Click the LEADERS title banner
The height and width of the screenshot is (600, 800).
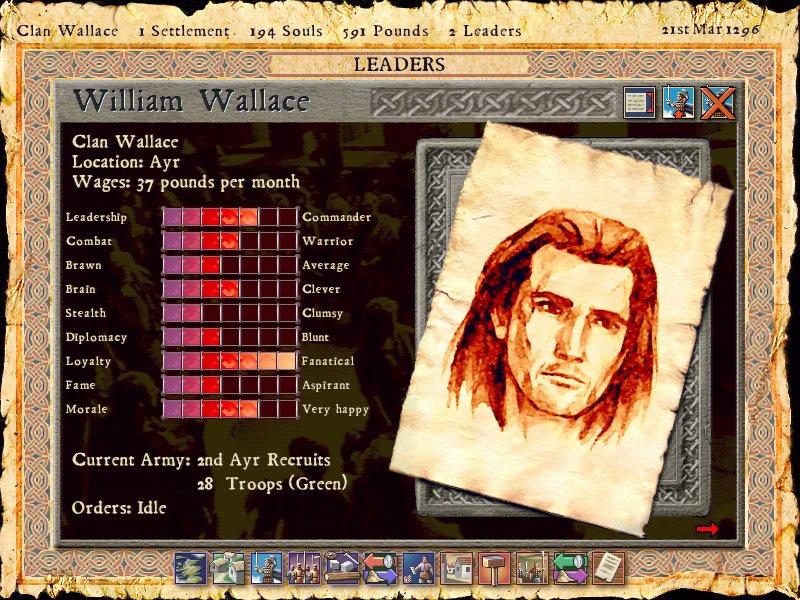point(399,65)
